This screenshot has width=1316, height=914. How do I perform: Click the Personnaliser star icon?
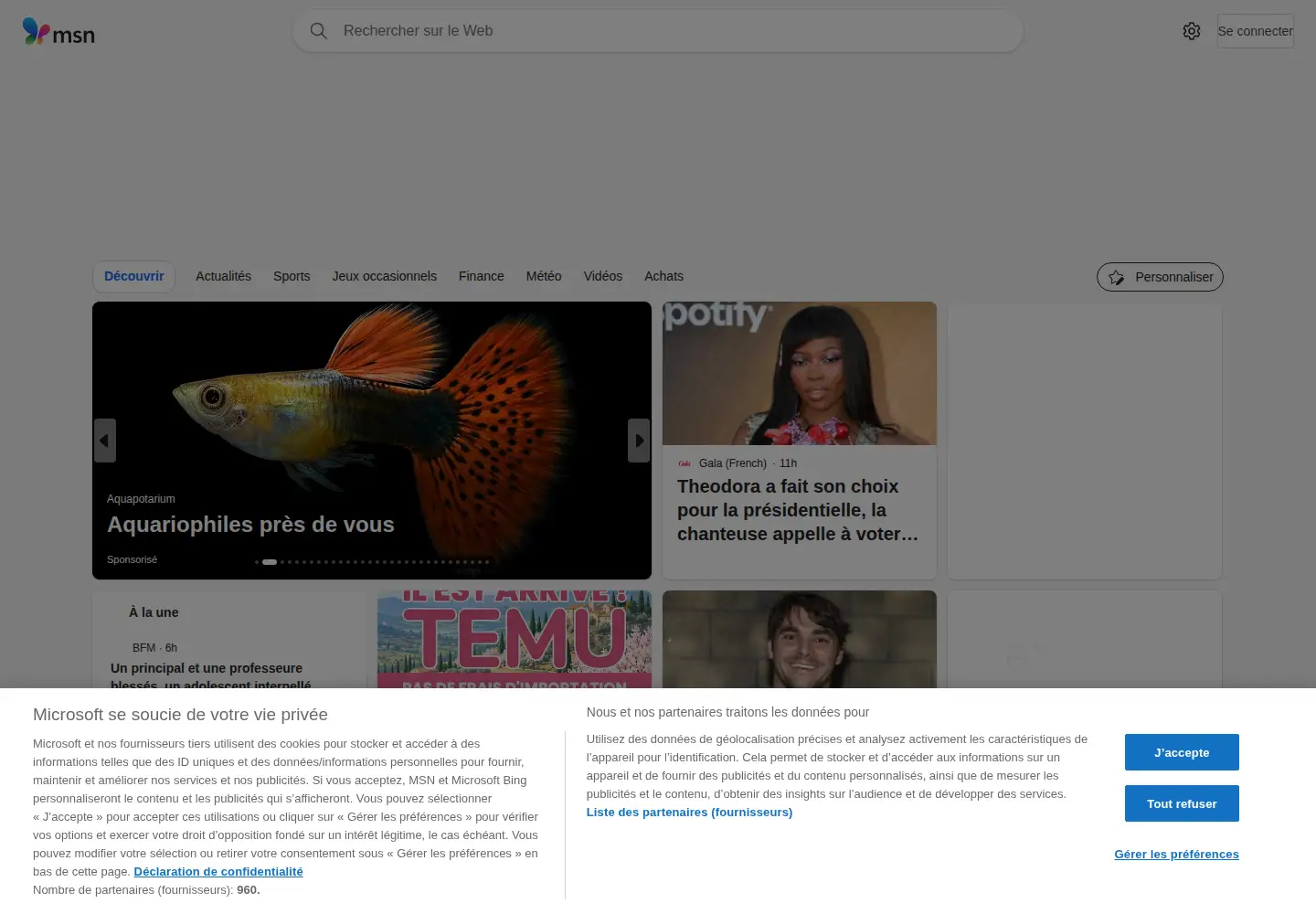click(x=1116, y=277)
